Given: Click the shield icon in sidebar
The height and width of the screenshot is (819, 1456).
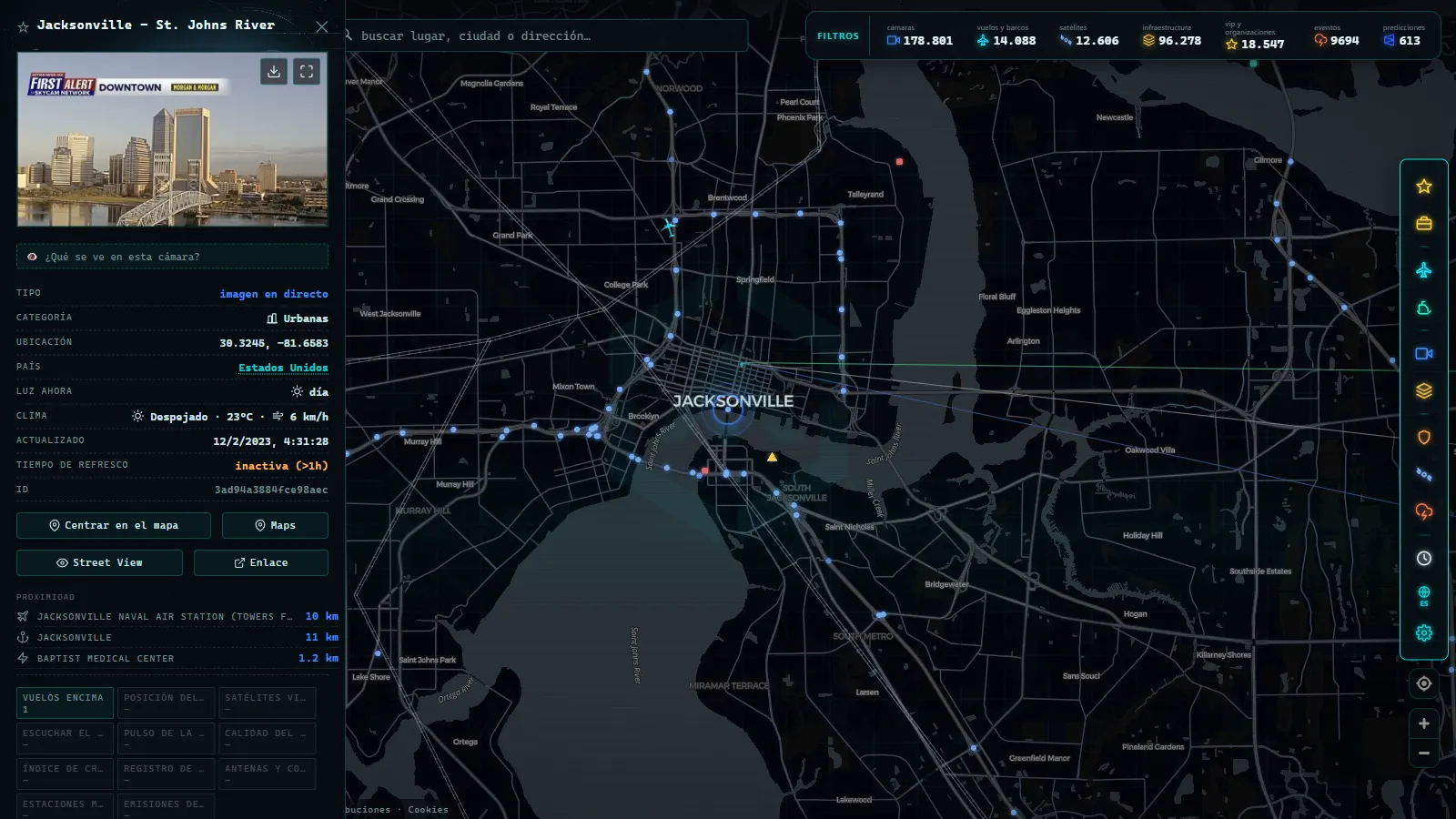Looking at the screenshot, I should (1424, 437).
